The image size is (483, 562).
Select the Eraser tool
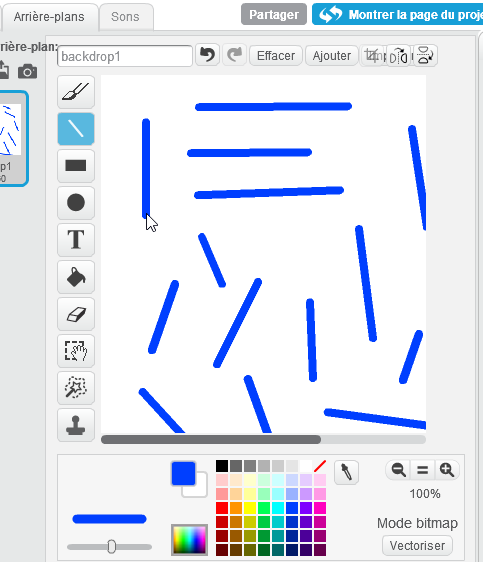76,314
